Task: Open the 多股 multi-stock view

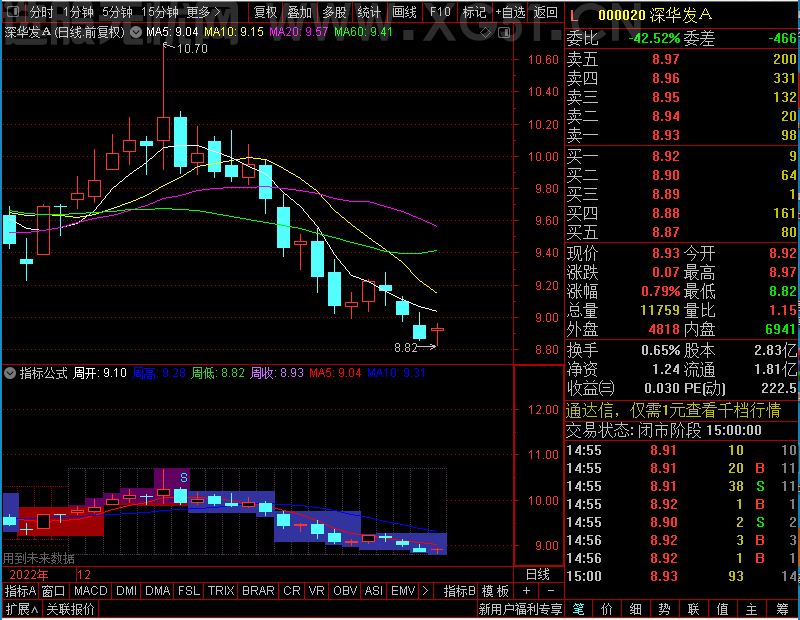Action: 334,12
